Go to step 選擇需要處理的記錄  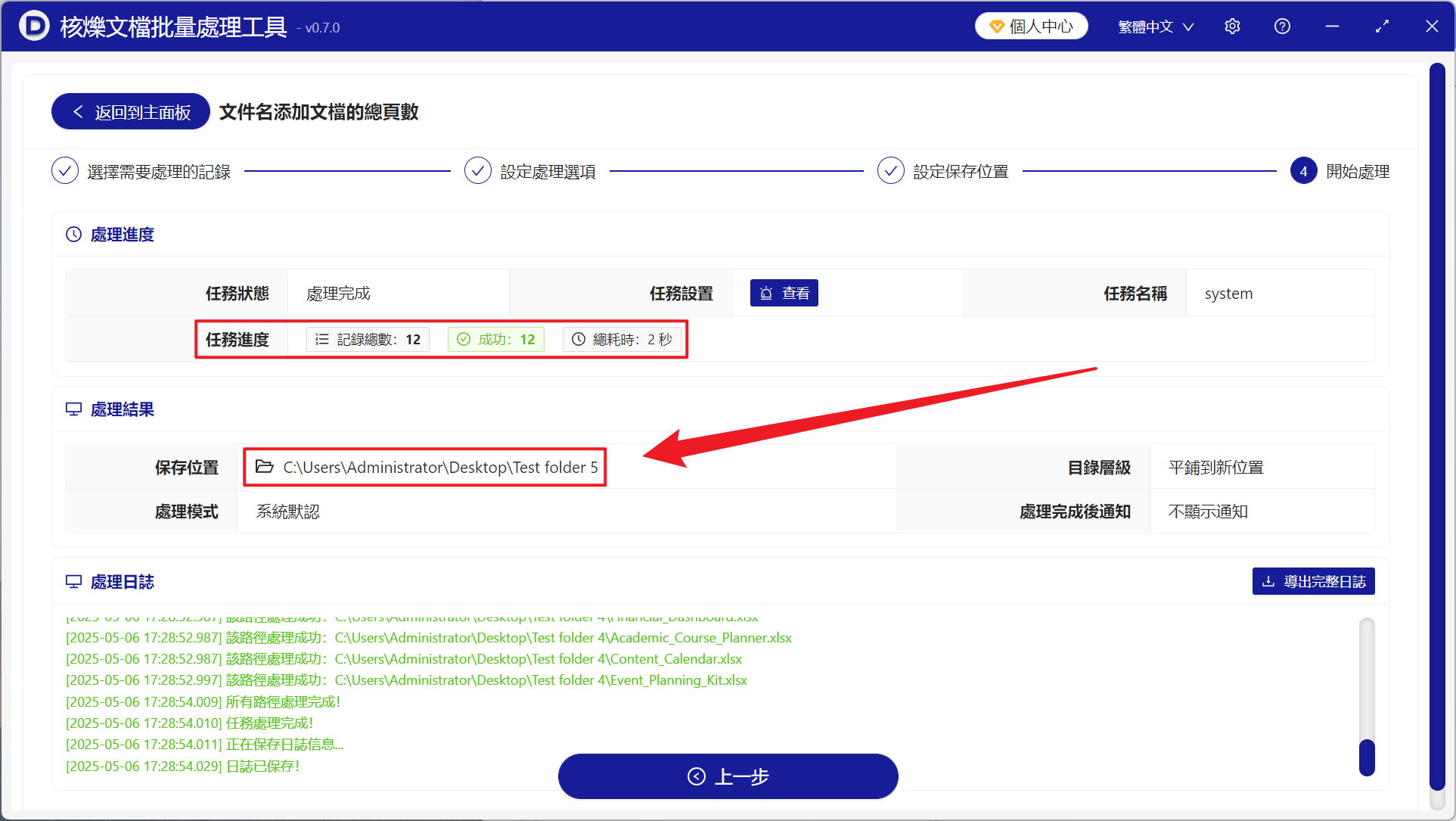coord(141,172)
